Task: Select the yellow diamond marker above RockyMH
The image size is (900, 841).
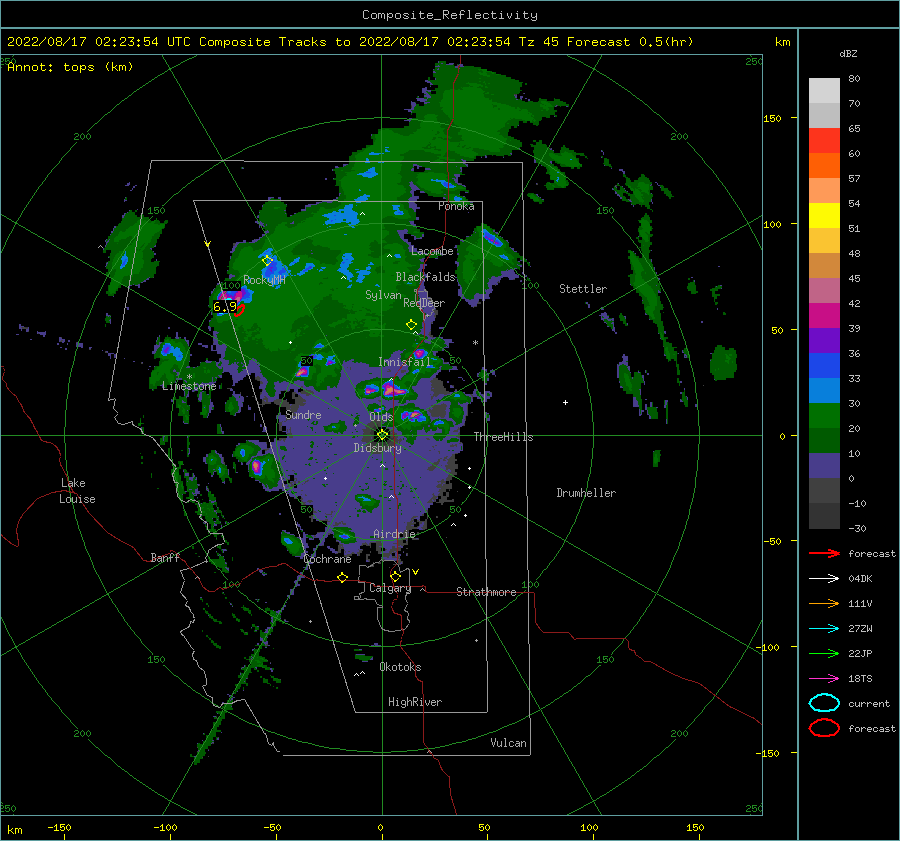Action: point(267,260)
